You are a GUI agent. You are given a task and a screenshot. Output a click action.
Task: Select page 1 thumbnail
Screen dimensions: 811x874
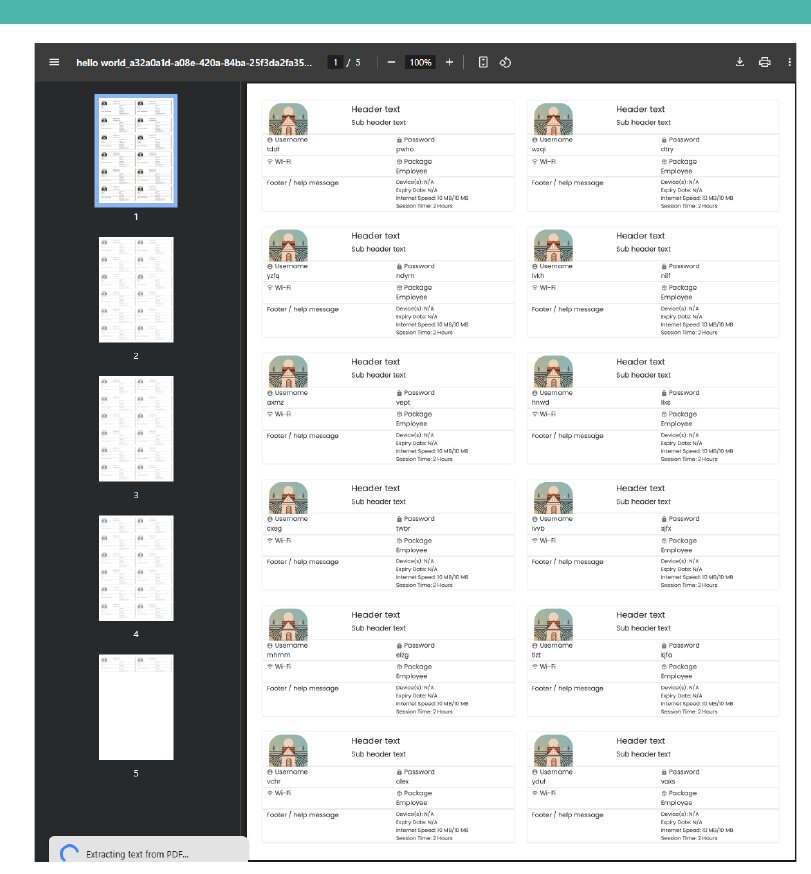pyautogui.click(x=136, y=150)
